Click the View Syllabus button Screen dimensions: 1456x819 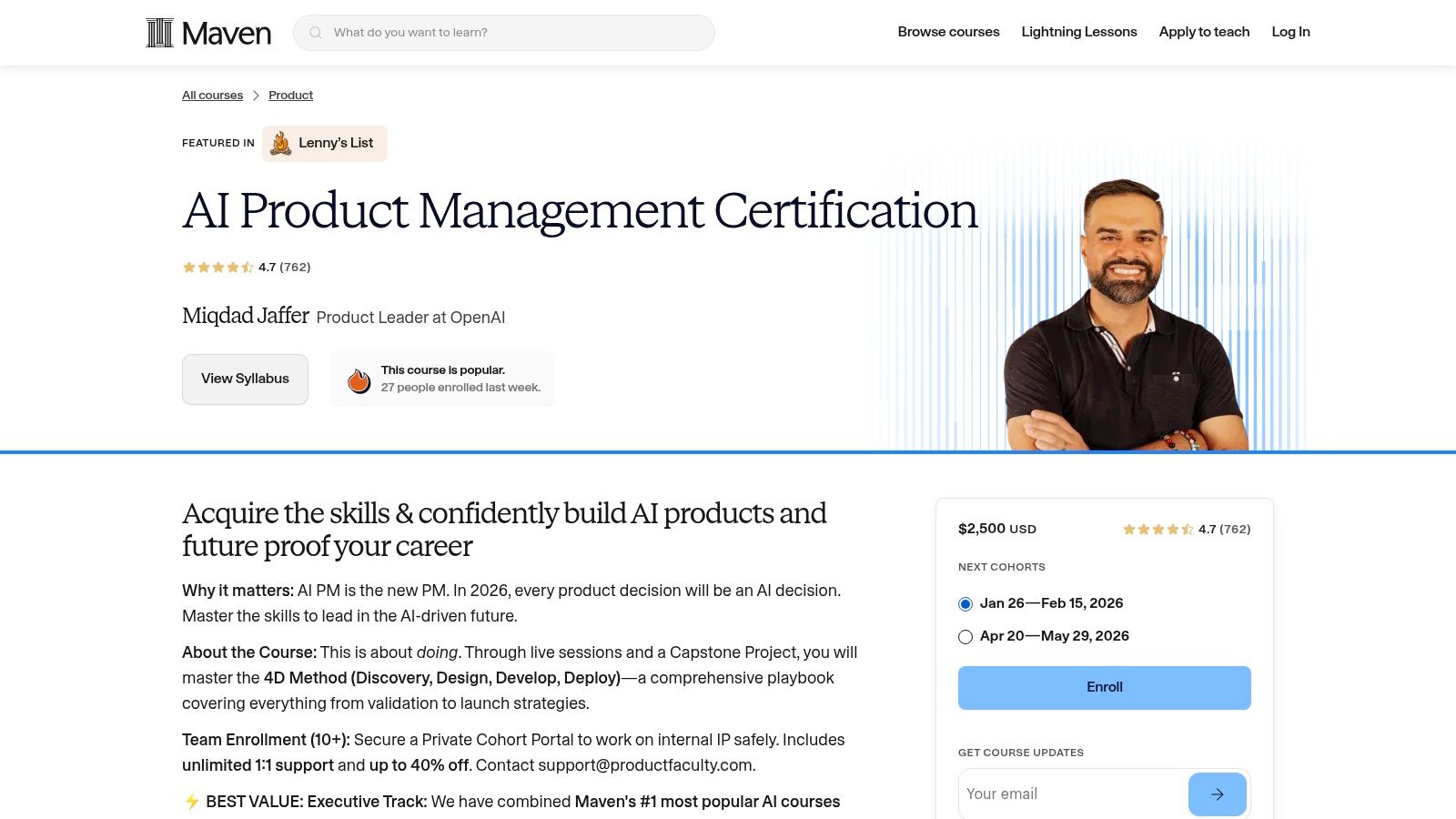click(244, 379)
